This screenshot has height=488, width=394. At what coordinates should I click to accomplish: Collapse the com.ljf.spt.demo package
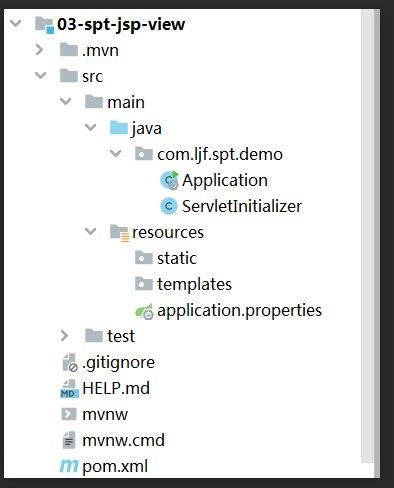point(115,153)
